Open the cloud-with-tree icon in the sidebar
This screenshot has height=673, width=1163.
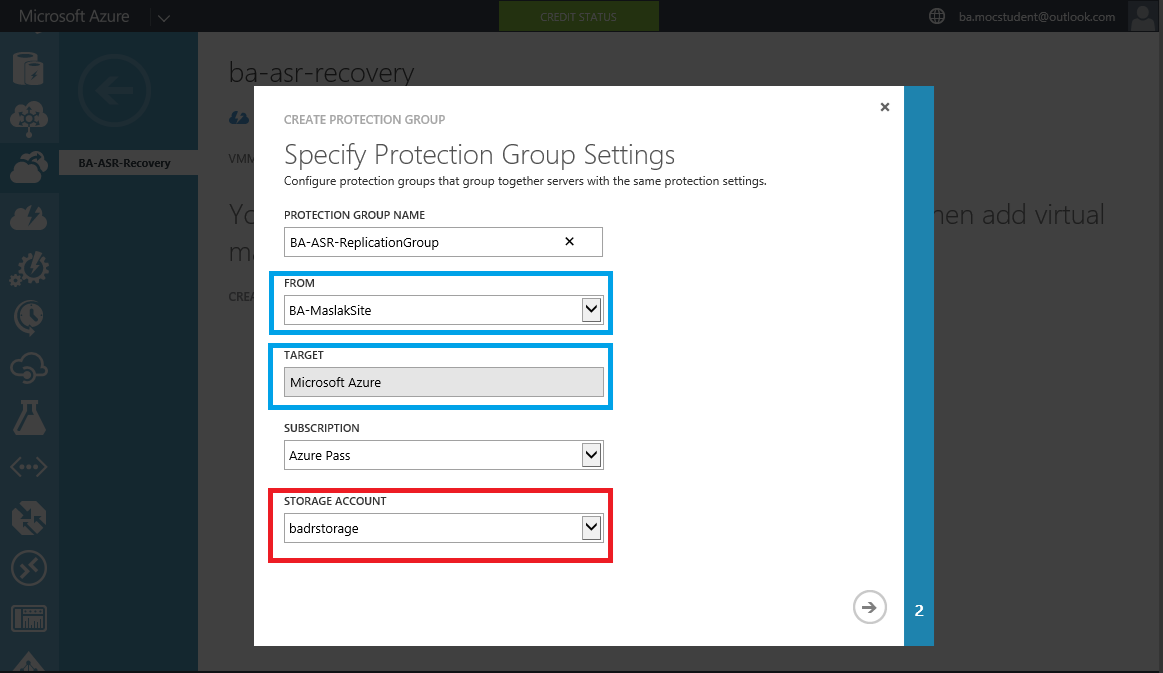coord(29,119)
